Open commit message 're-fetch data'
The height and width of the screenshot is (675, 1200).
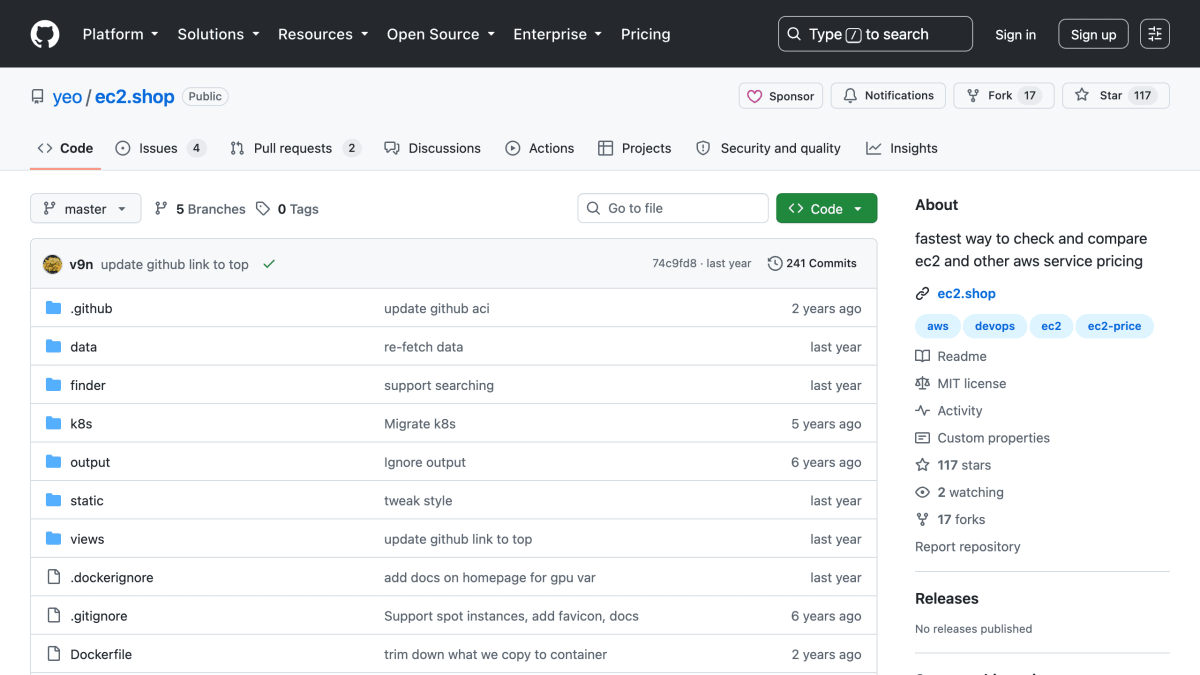[424, 347]
